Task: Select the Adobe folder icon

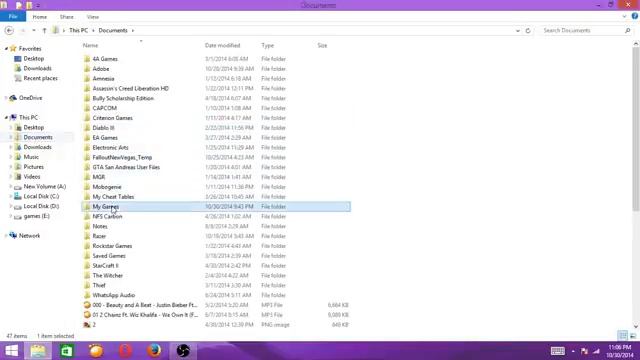Action: point(87,69)
